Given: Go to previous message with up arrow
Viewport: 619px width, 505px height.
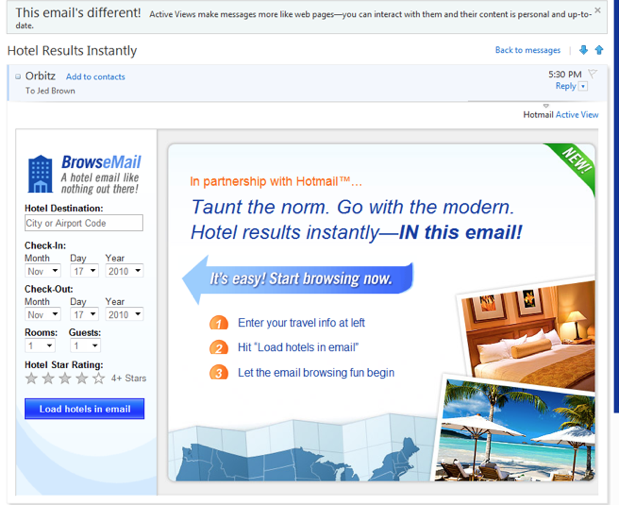Looking at the screenshot, I should (599, 50).
